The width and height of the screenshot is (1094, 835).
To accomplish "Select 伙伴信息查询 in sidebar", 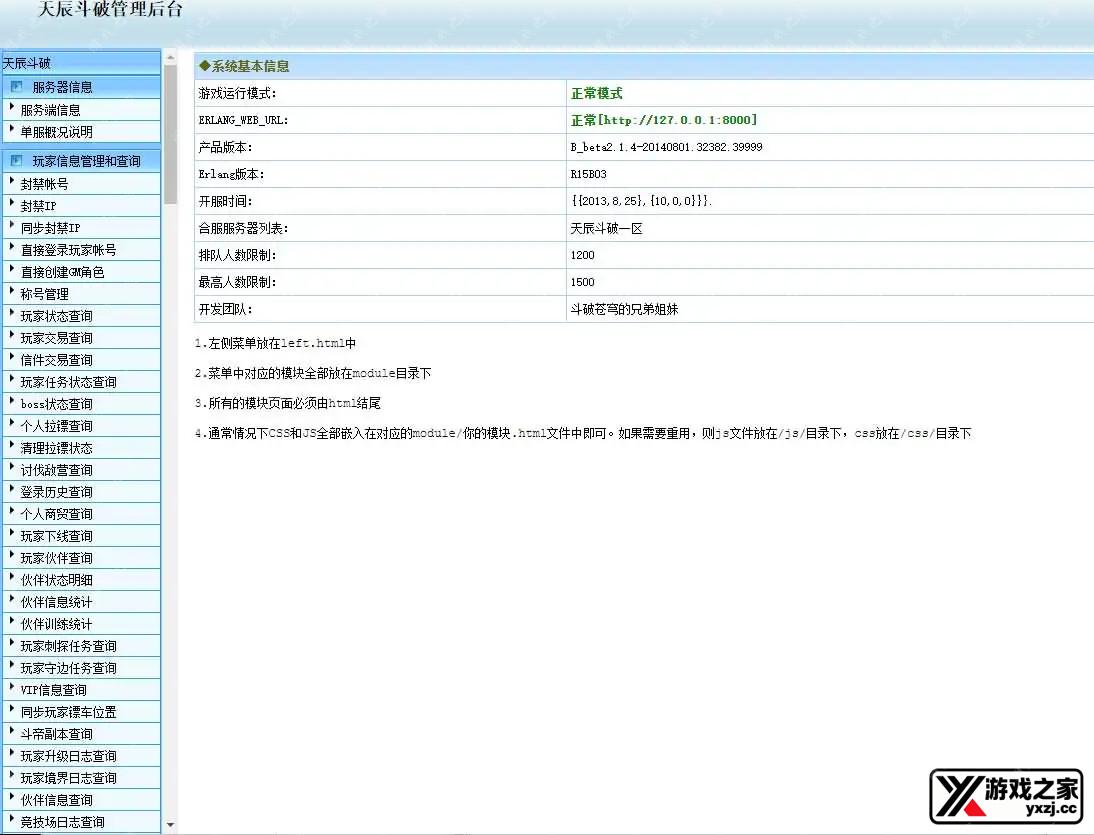I will [x=57, y=800].
